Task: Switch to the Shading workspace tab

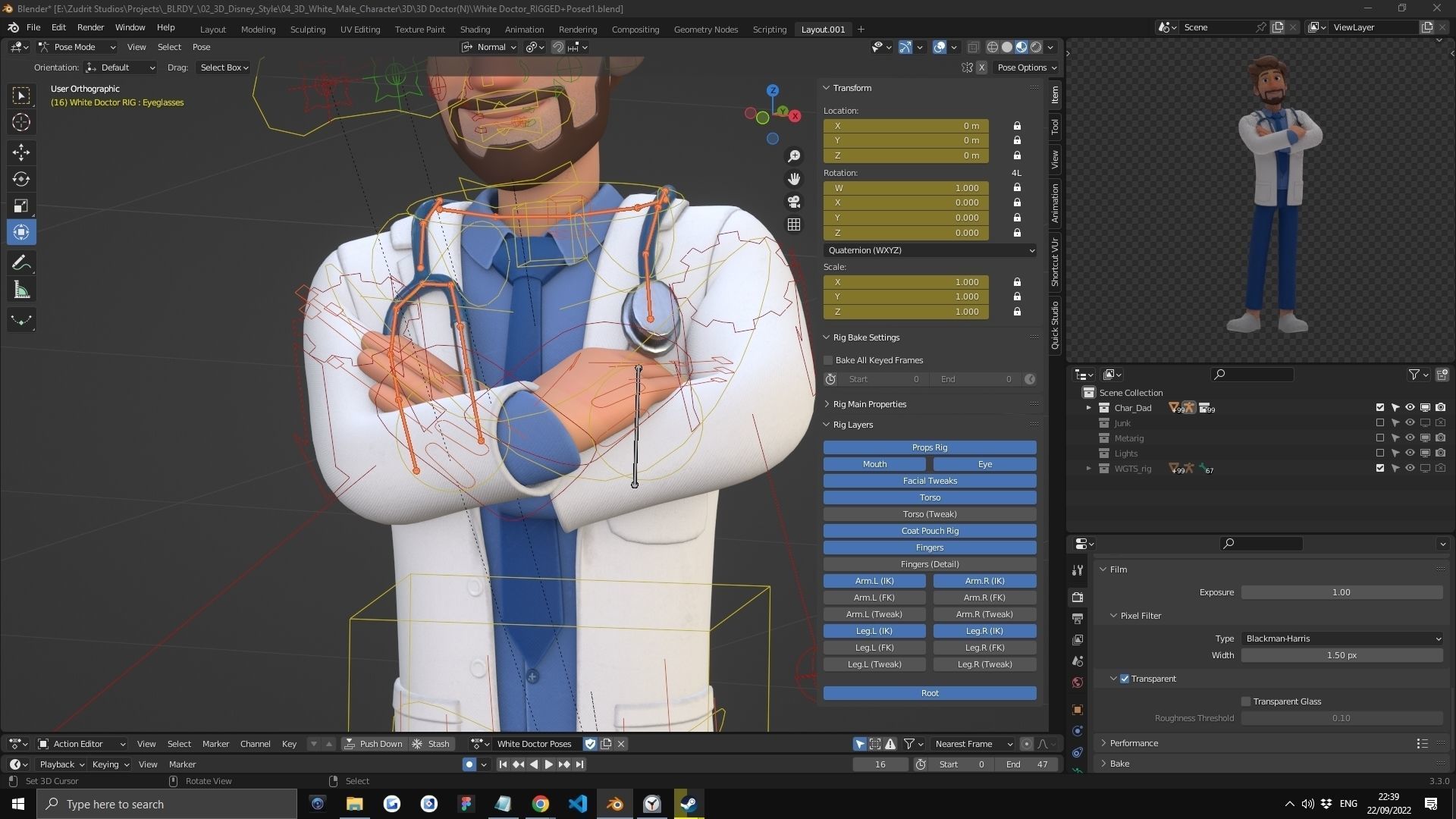Action: [x=475, y=29]
